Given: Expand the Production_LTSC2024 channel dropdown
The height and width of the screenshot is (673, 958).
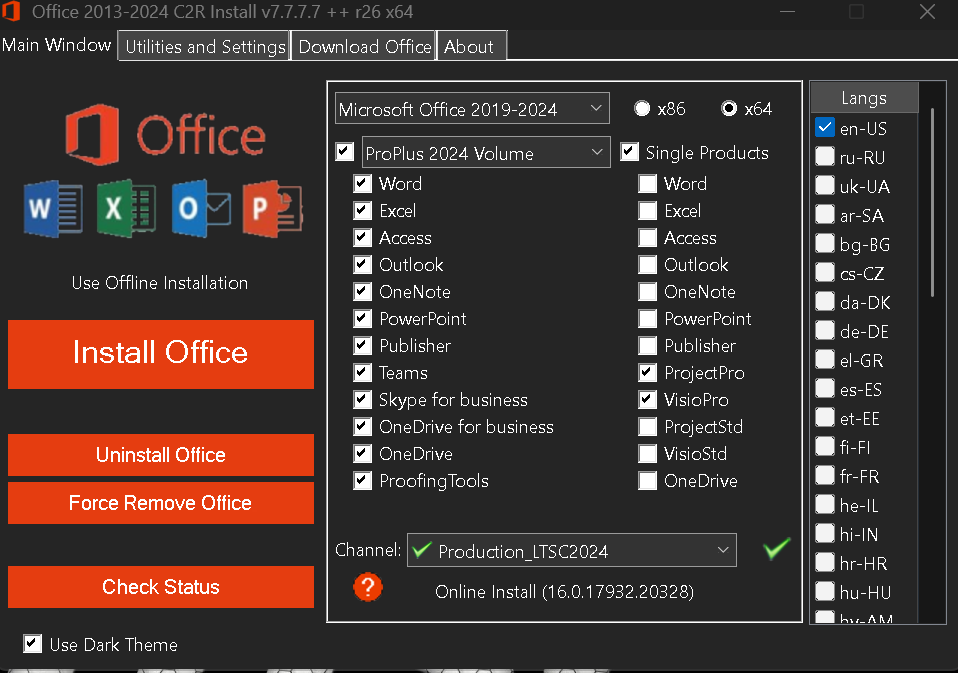Looking at the screenshot, I should [x=572, y=550].
